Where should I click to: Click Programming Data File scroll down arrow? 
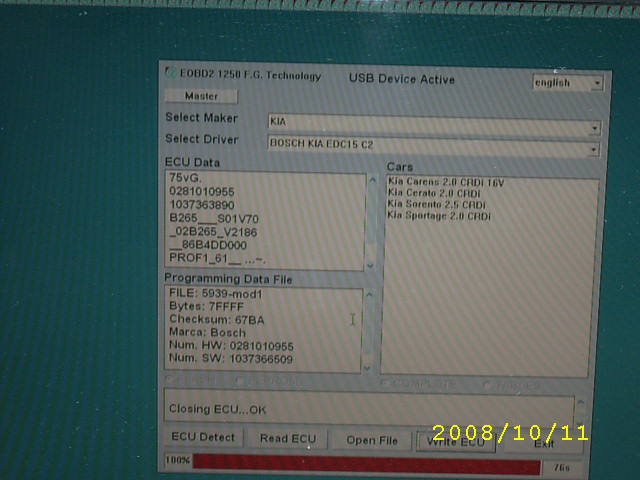point(367,368)
